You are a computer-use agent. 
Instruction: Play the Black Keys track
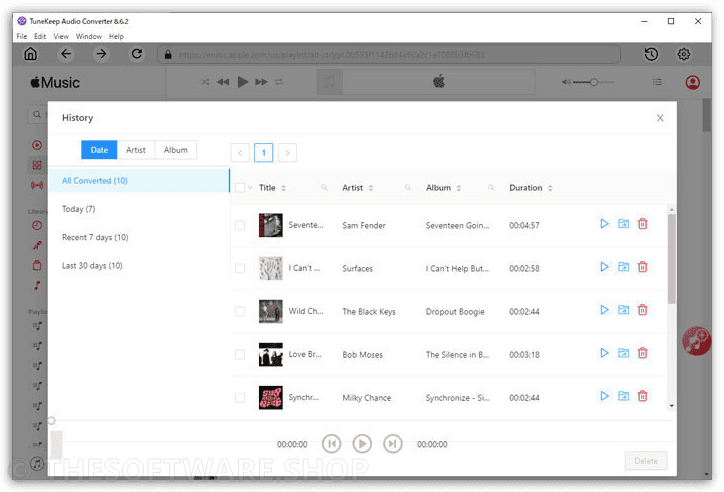pyautogui.click(x=604, y=310)
